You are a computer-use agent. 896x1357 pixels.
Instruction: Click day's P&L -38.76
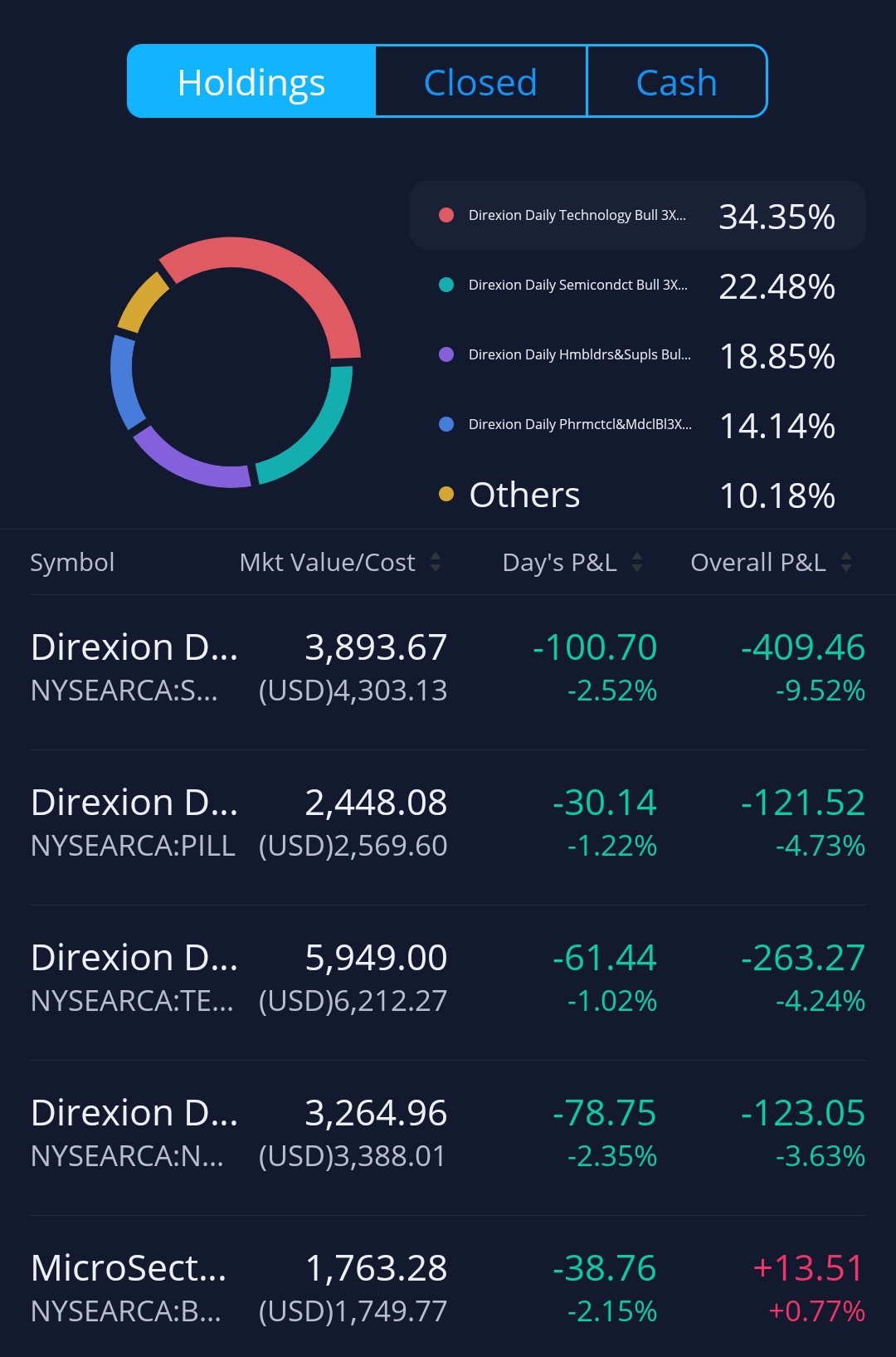pos(605,1268)
